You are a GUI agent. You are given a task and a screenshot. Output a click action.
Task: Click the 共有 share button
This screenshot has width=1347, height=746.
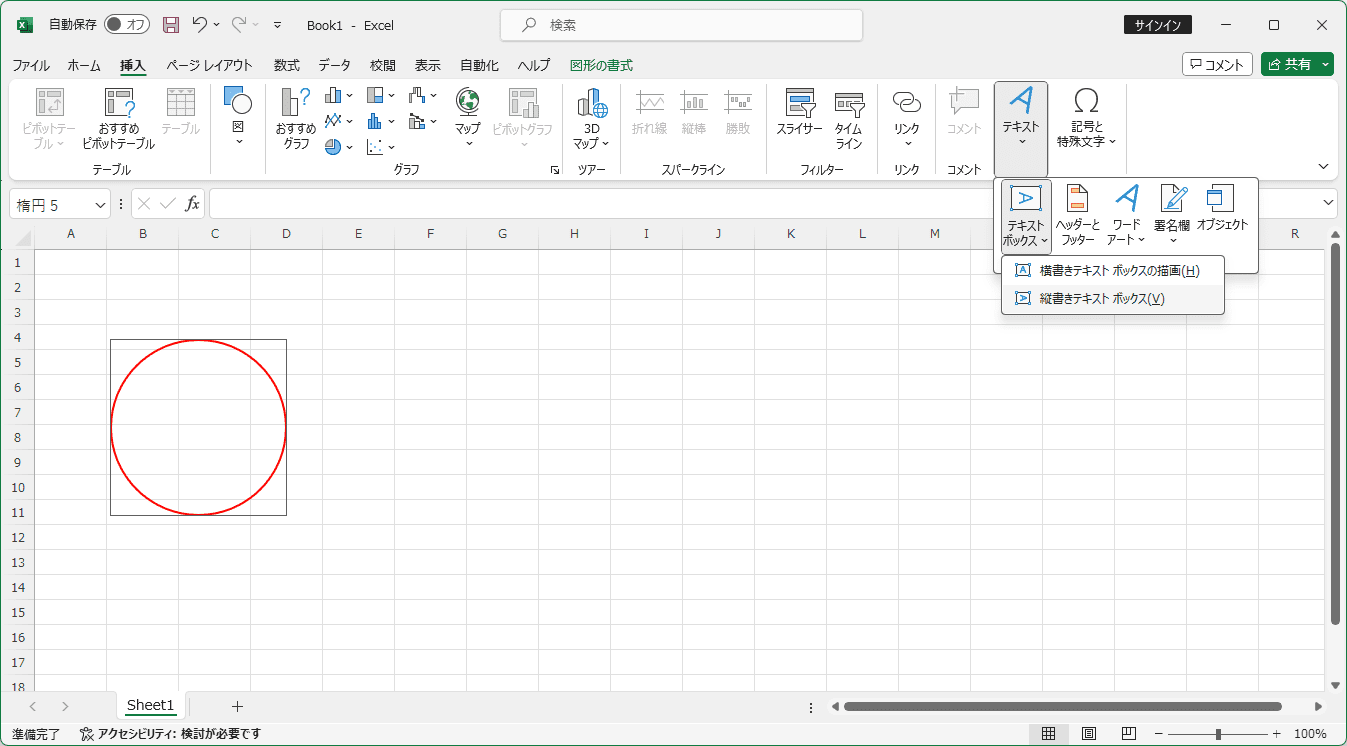point(1297,65)
